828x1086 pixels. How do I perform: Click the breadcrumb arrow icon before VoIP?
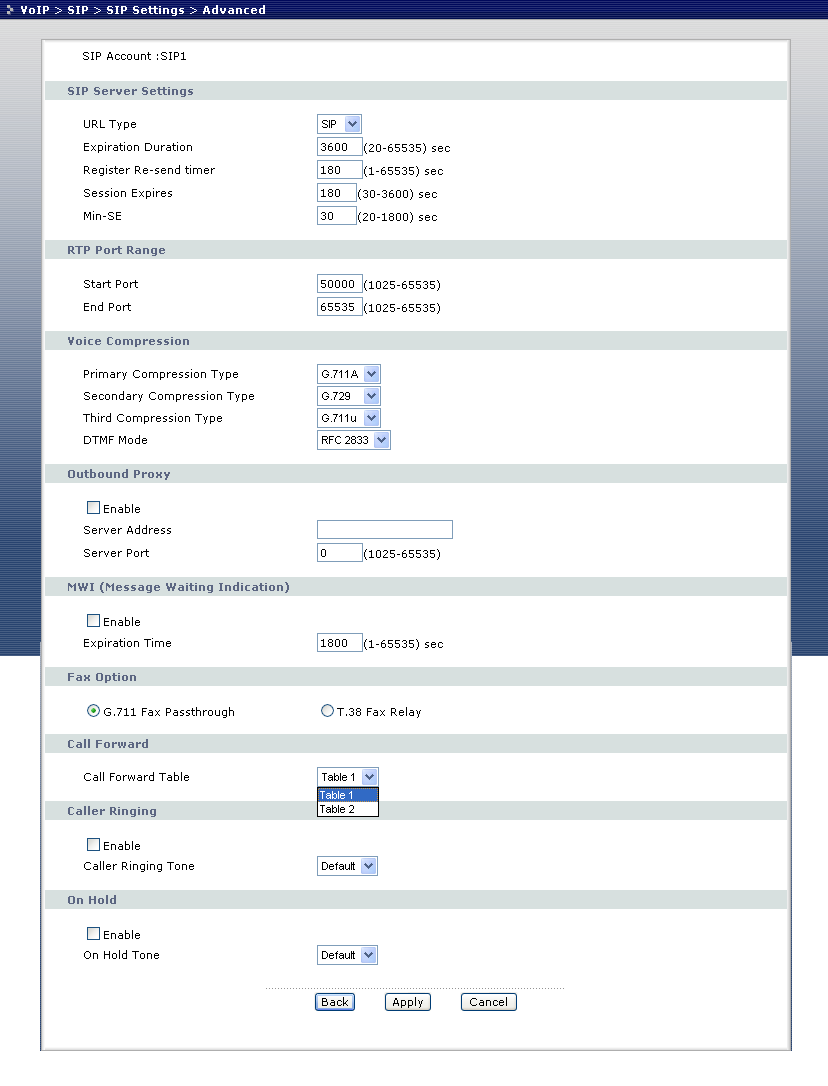point(9,10)
